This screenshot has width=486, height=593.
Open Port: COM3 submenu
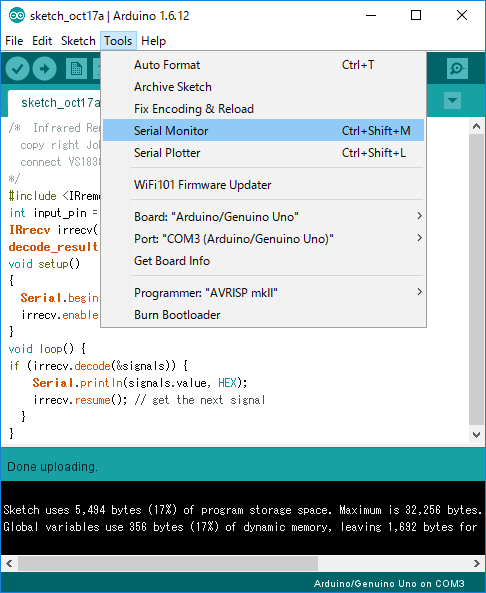(x=263, y=239)
